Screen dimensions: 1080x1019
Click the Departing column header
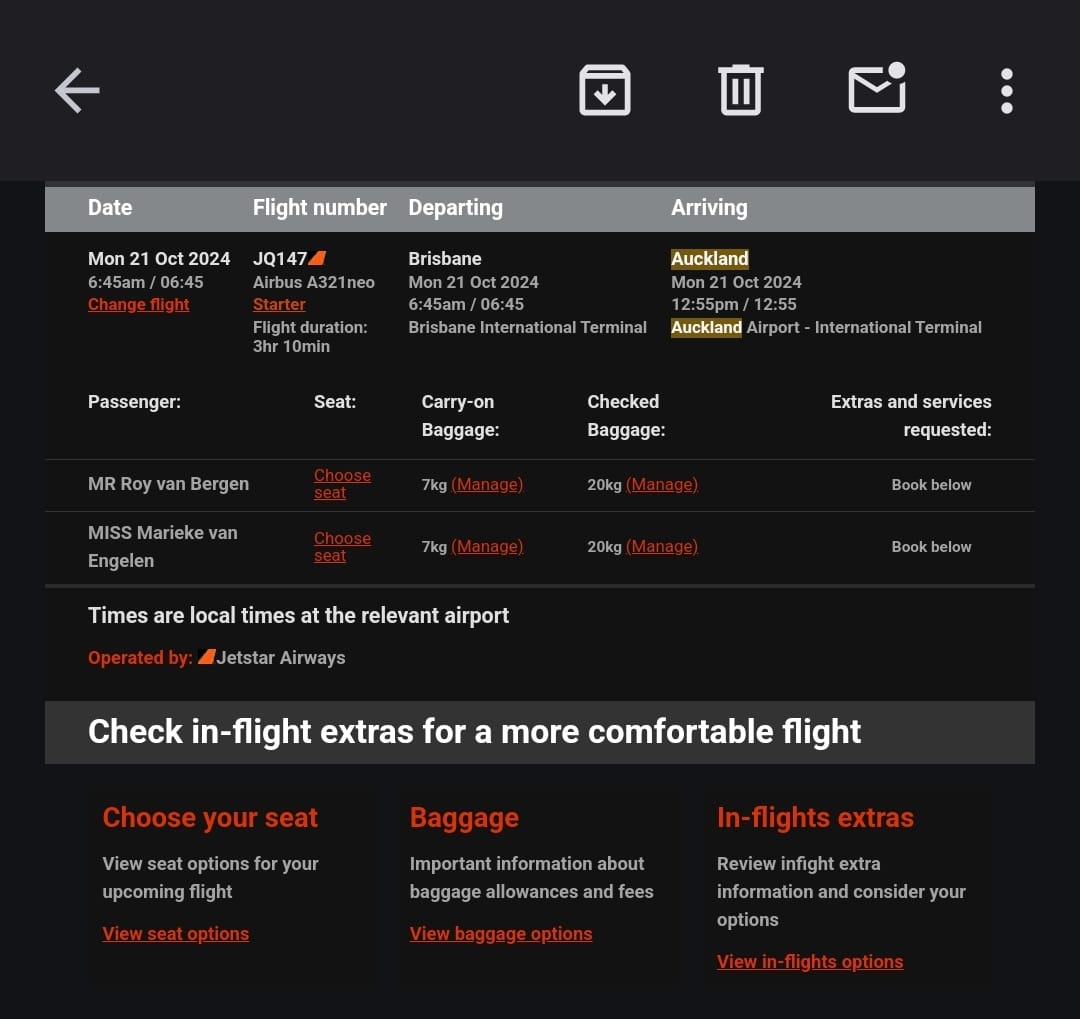455,207
